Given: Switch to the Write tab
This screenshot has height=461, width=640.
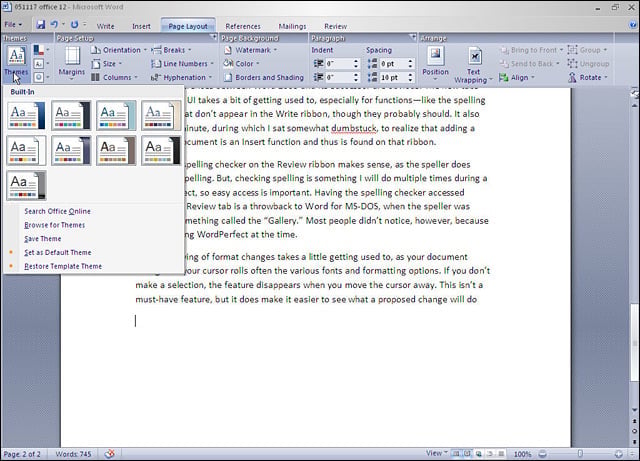Looking at the screenshot, I should [105, 26].
